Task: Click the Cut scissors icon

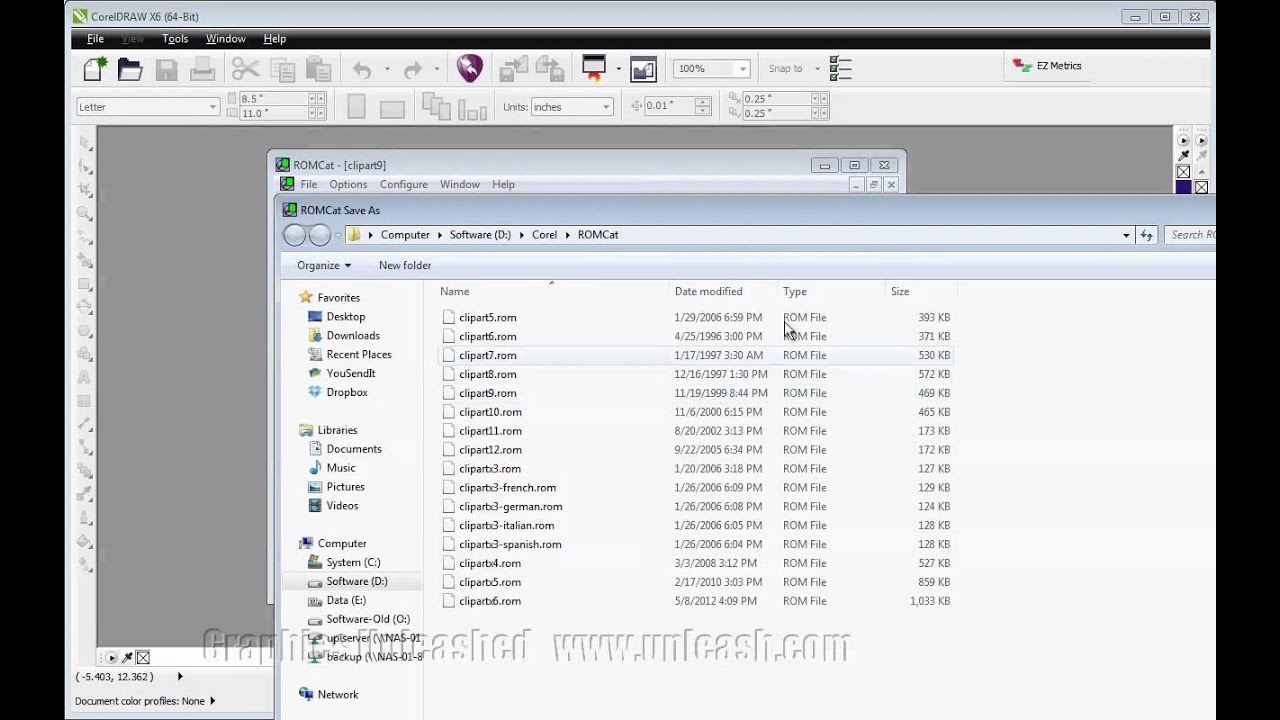Action: coord(246,69)
